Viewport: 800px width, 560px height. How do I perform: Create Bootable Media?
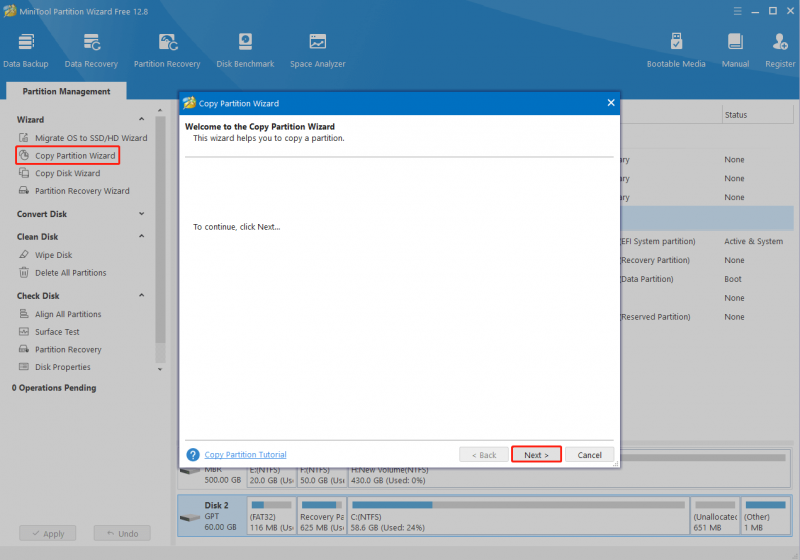pyautogui.click(x=676, y=50)
